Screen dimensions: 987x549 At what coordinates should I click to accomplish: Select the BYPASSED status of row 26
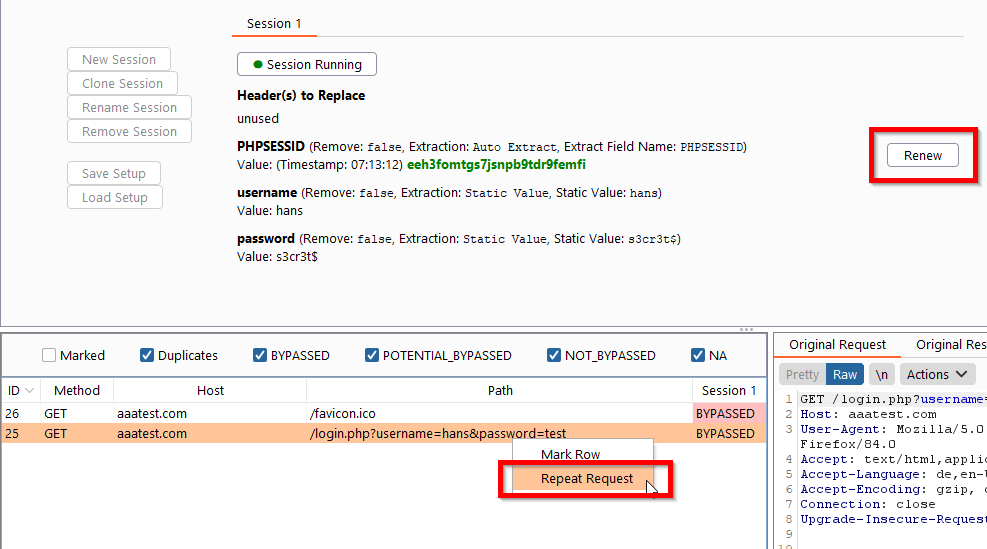(729, 414)
